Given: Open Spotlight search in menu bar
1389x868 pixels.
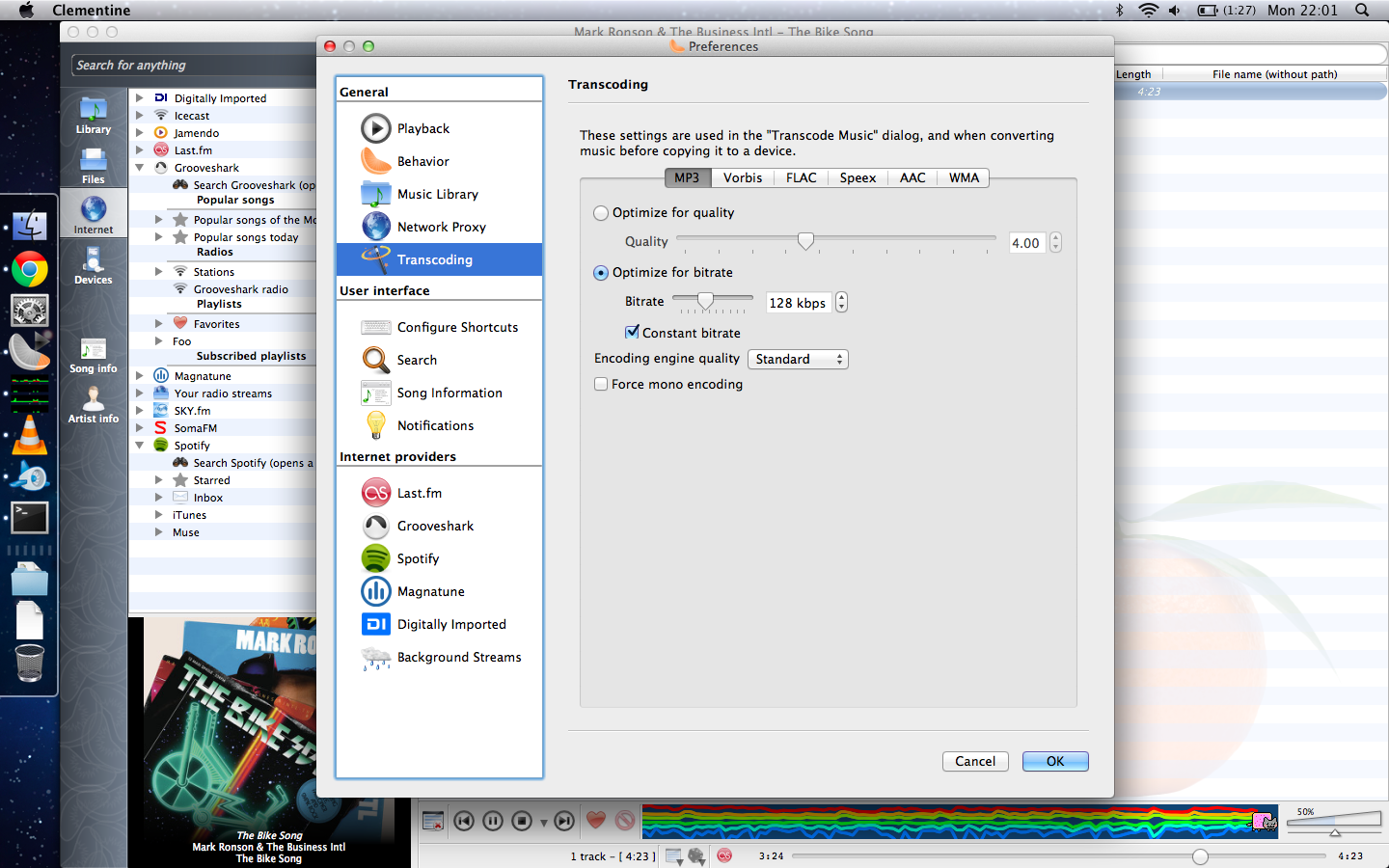Looking at the screenshot, I should [1362, 10].
